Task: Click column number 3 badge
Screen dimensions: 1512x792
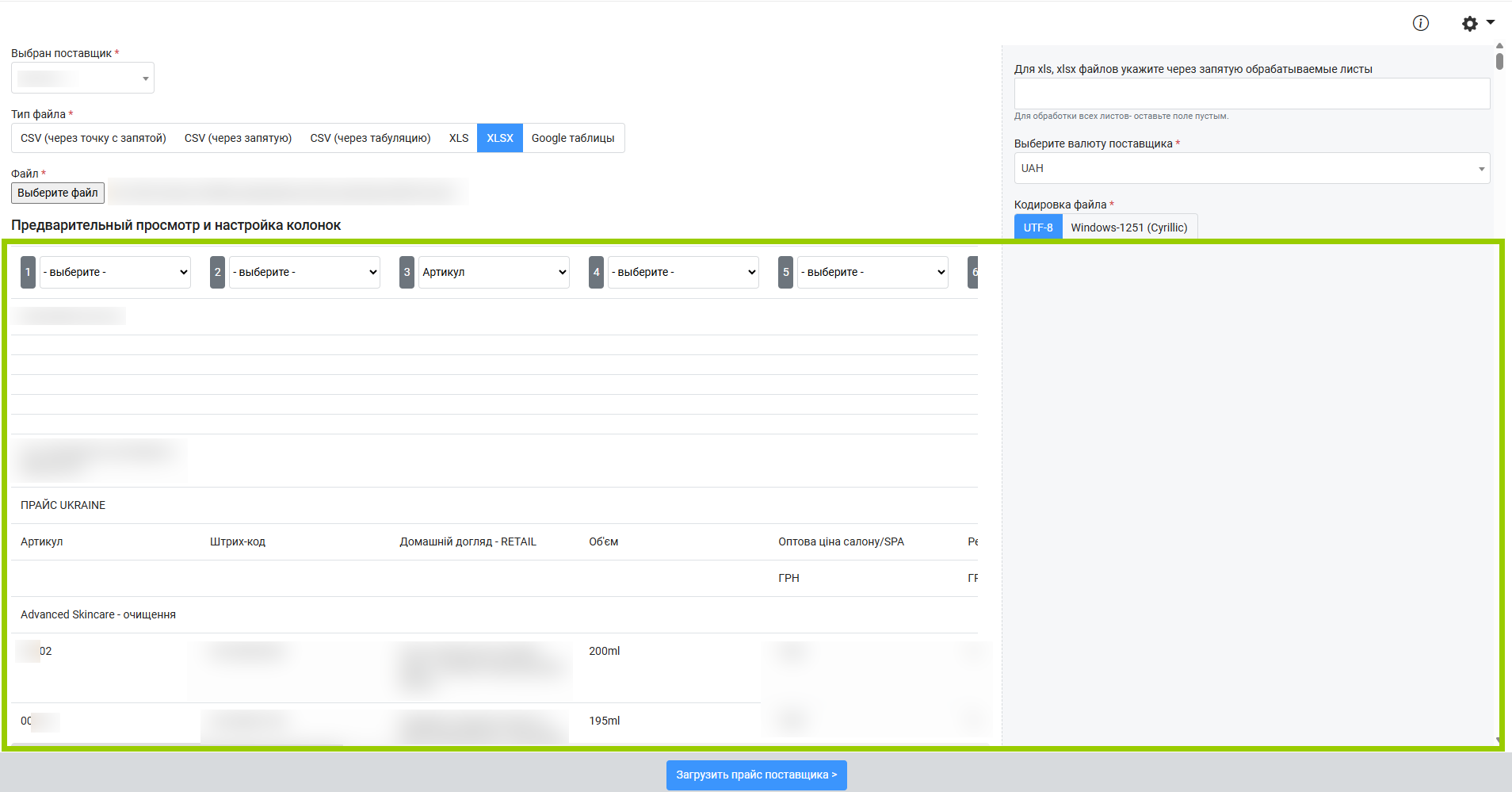Action: [x=407, y=272]
